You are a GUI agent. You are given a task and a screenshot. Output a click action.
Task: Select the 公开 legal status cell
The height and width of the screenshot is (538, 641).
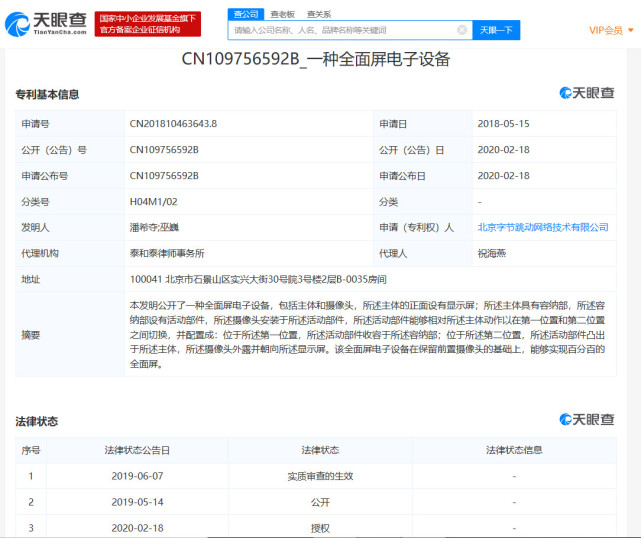point(320,502)
